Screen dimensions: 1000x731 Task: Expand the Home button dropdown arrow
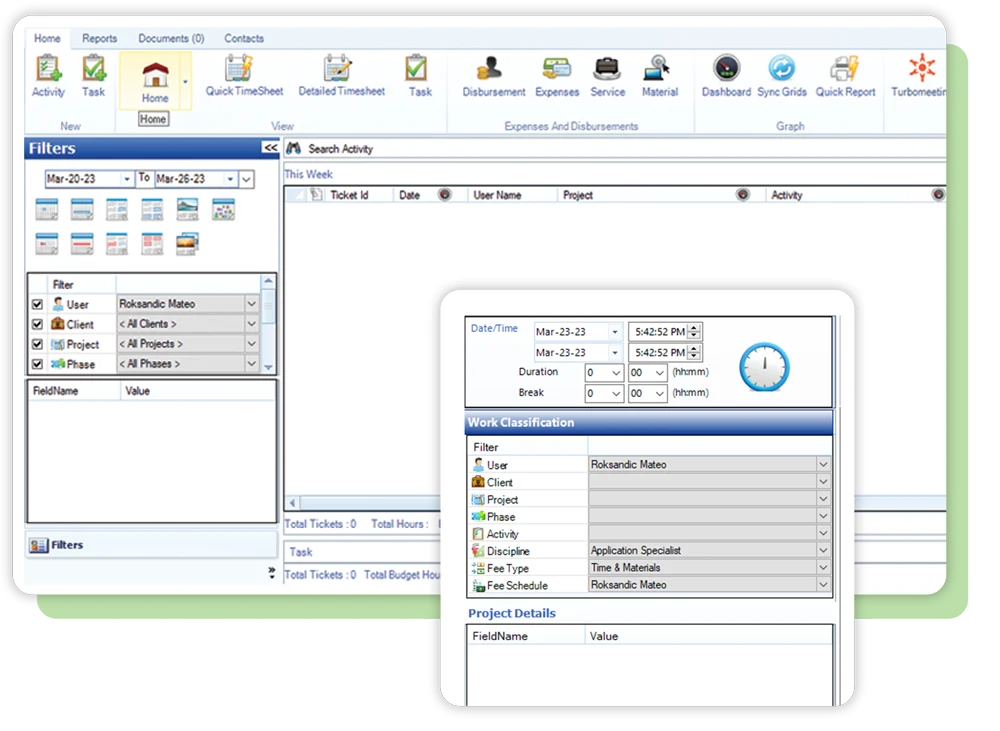coord(186,82)
